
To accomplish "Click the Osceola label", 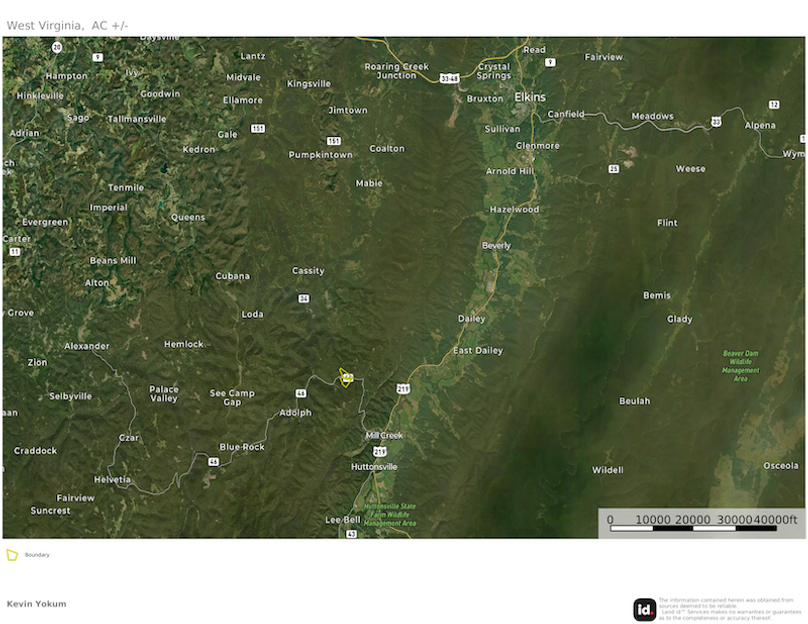I will [781, 466].
